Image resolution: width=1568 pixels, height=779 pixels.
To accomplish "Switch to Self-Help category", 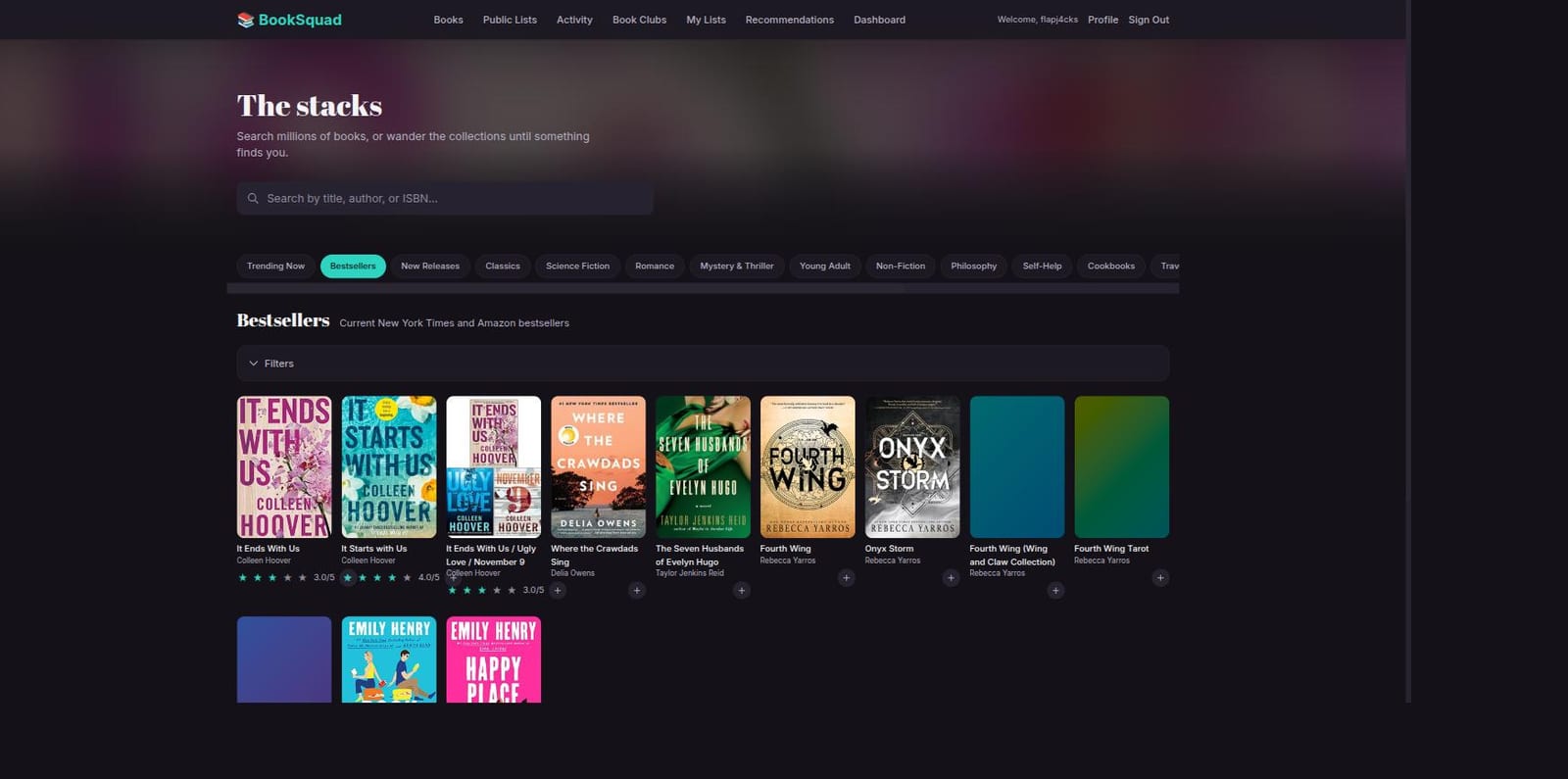I will (1042, 267).
